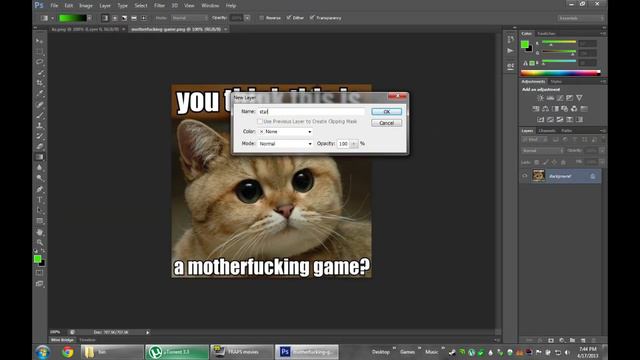Open the Layer menu
The height and width of the screenshot is (360, 640).
105,6
